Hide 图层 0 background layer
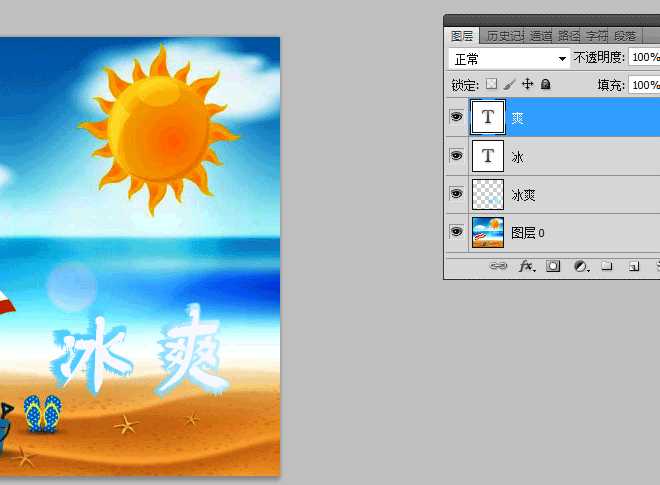Image resolution: width=660 pixels, height=485 pixels. click(x=456, y=232)
